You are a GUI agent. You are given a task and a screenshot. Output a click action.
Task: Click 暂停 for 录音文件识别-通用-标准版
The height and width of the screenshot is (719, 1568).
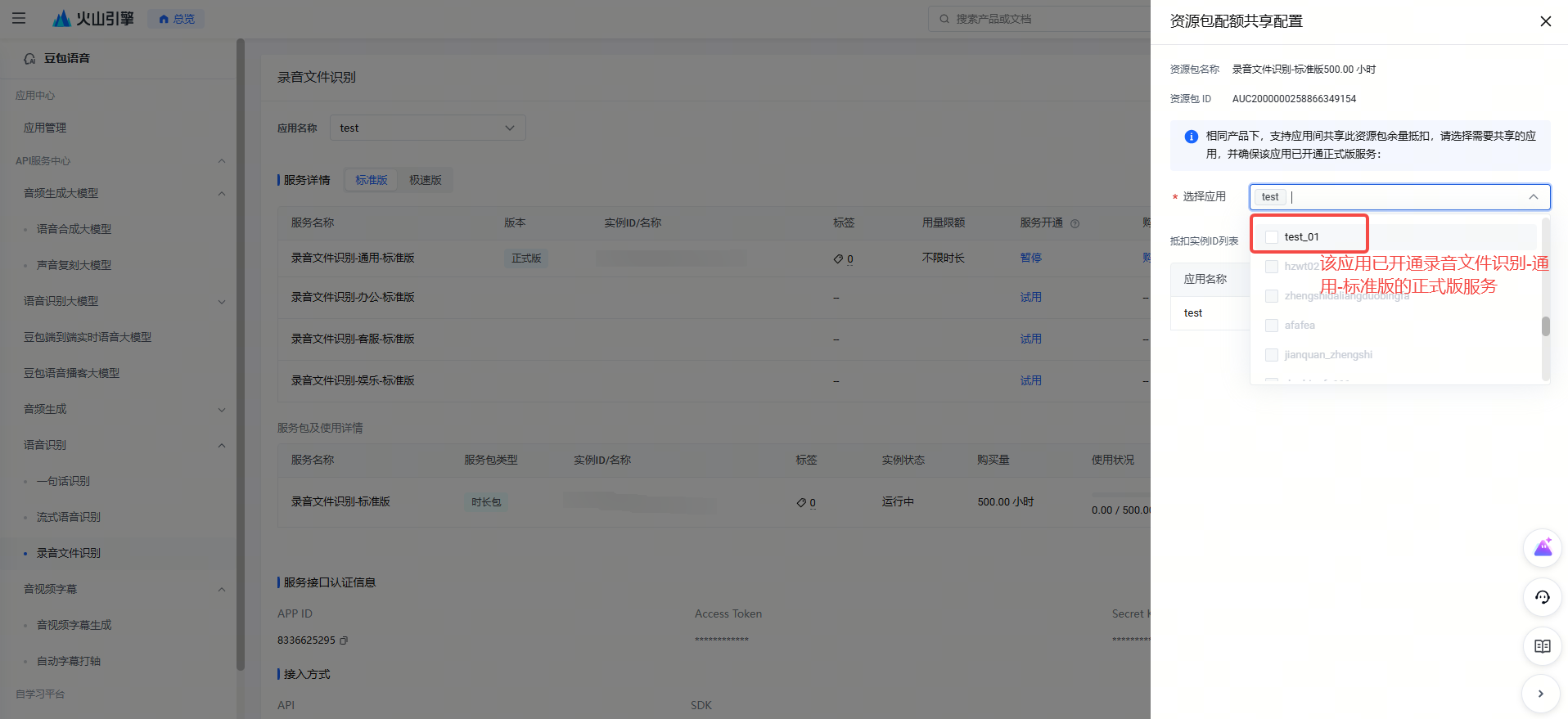1030,258
